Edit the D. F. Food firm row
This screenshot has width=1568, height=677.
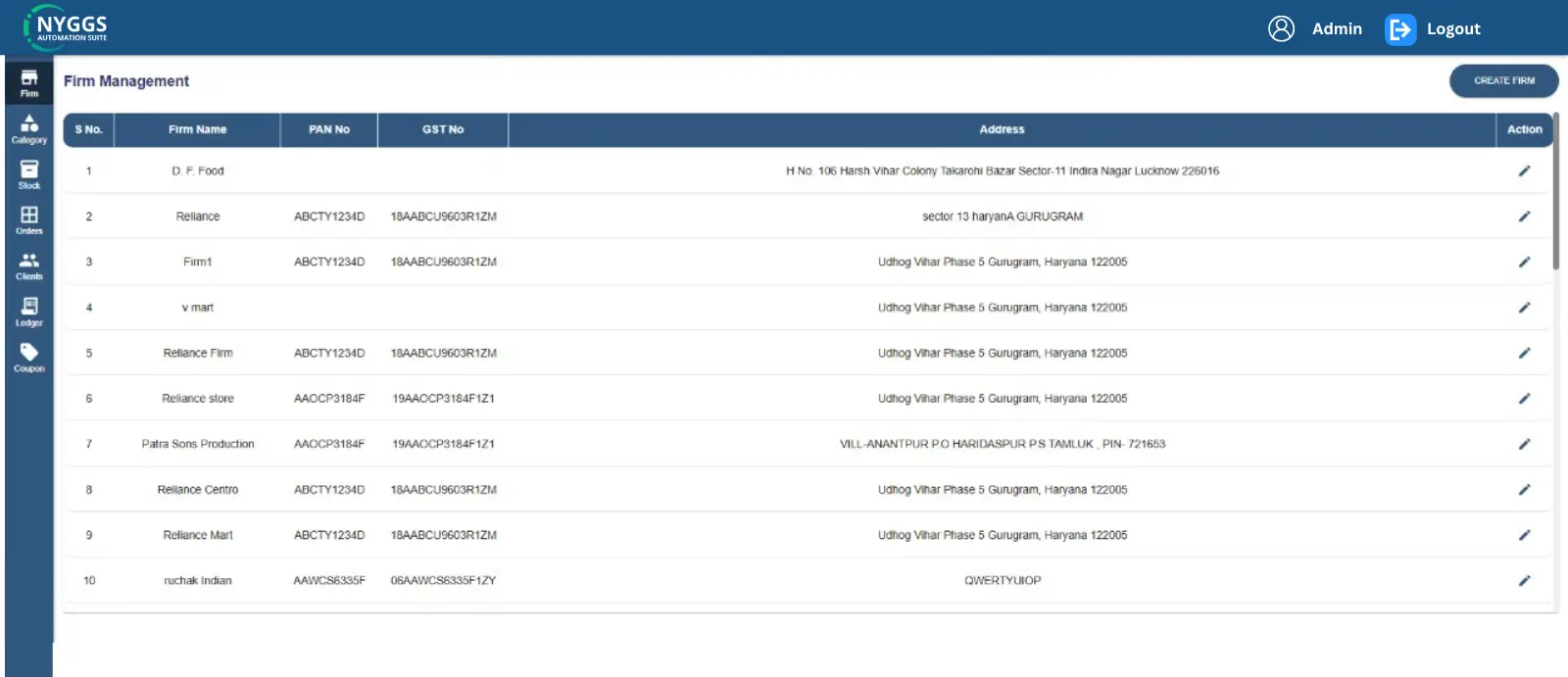pos(1524,170)
